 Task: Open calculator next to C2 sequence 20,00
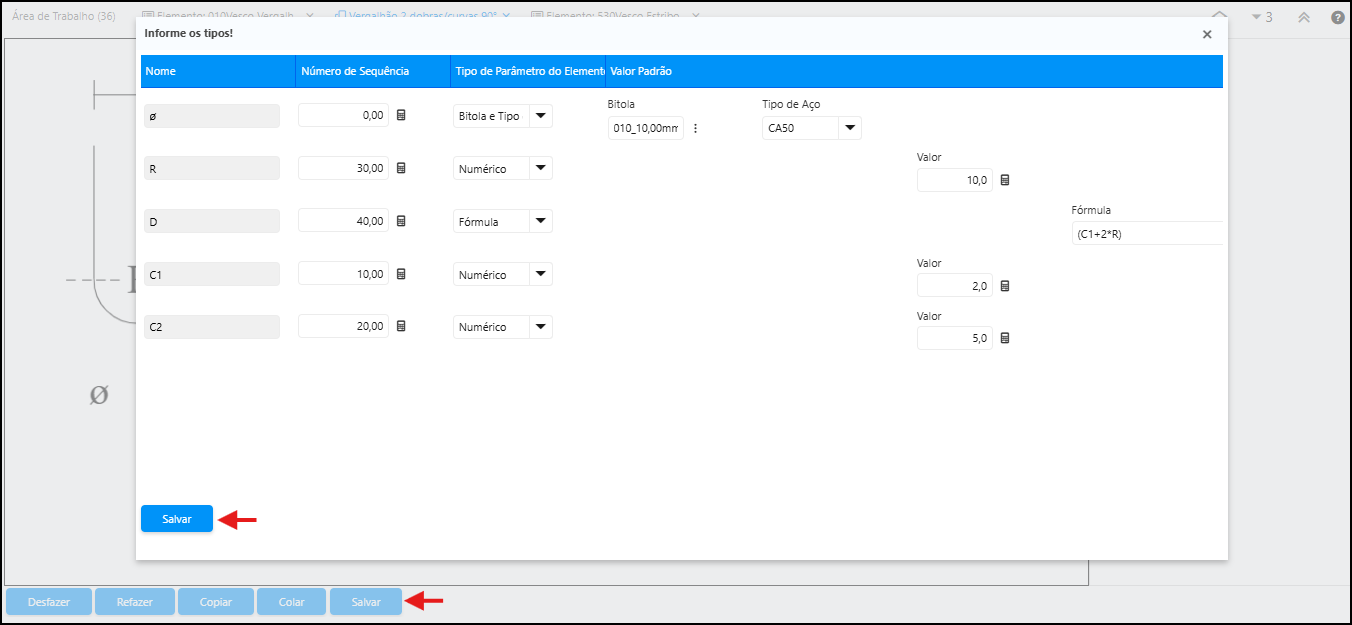coord(401,326)
